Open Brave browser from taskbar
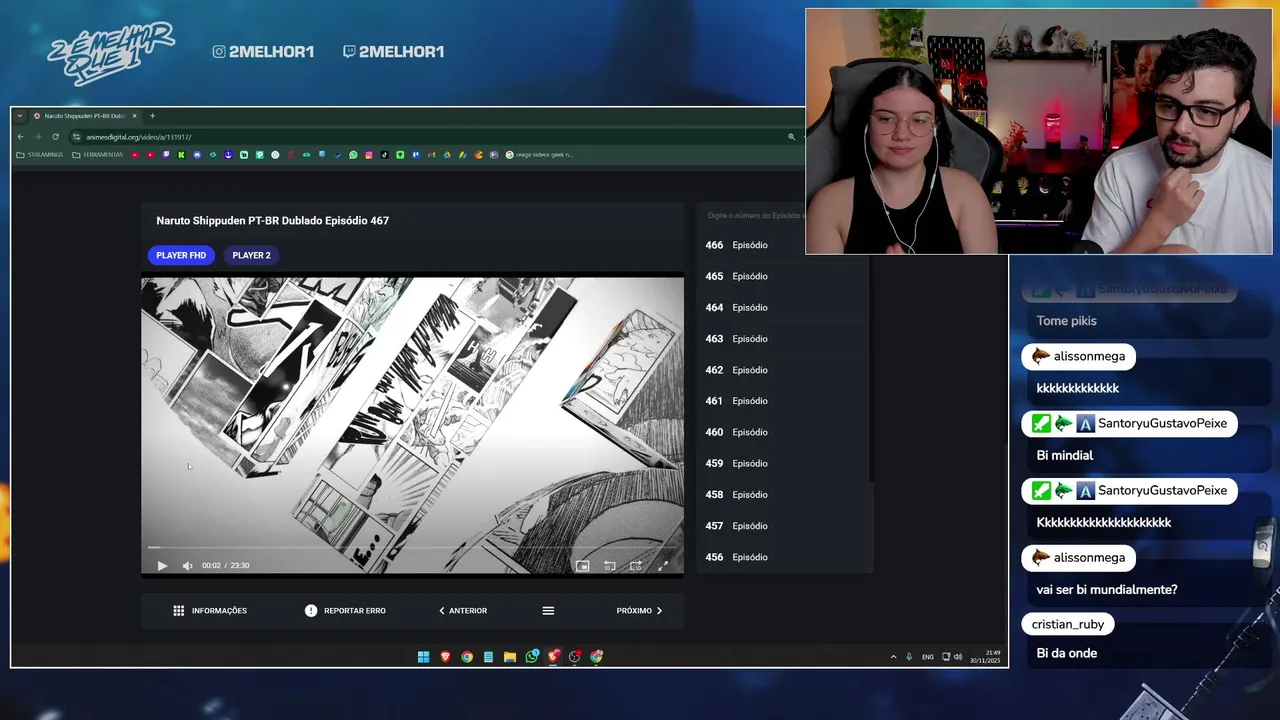 click(445, 657)
